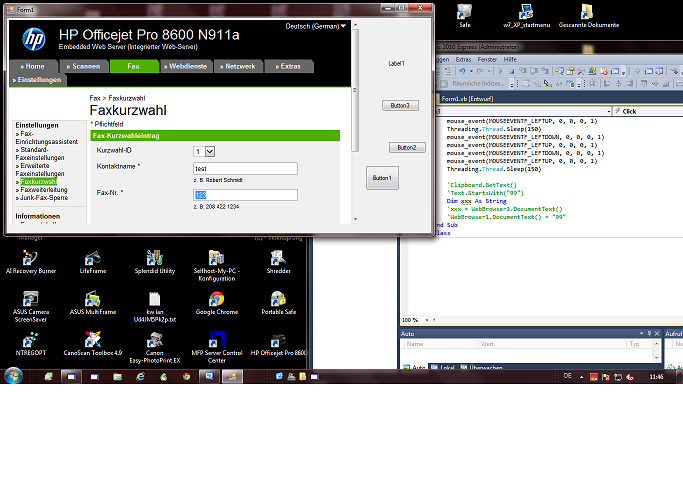Open Error List toolbar icon
This screenshot has width=683, height=490.
point(604,71)
